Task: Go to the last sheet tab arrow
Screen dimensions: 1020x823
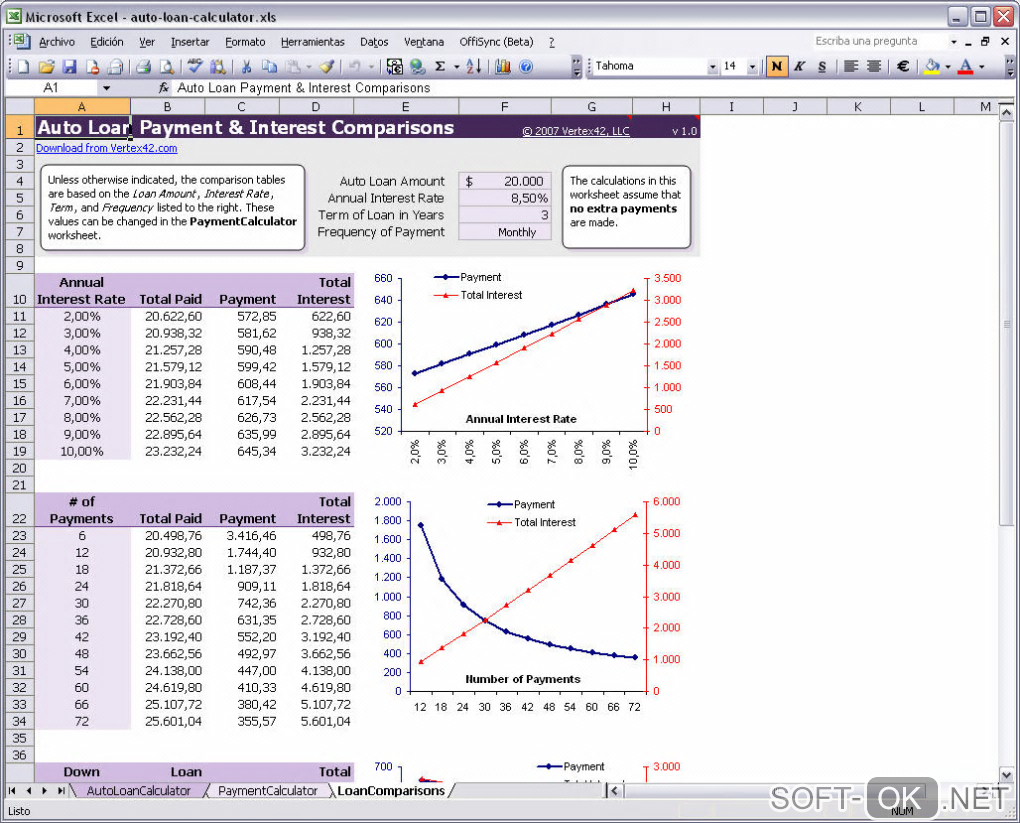Action: pyautogui.click(x=61, y=790)
